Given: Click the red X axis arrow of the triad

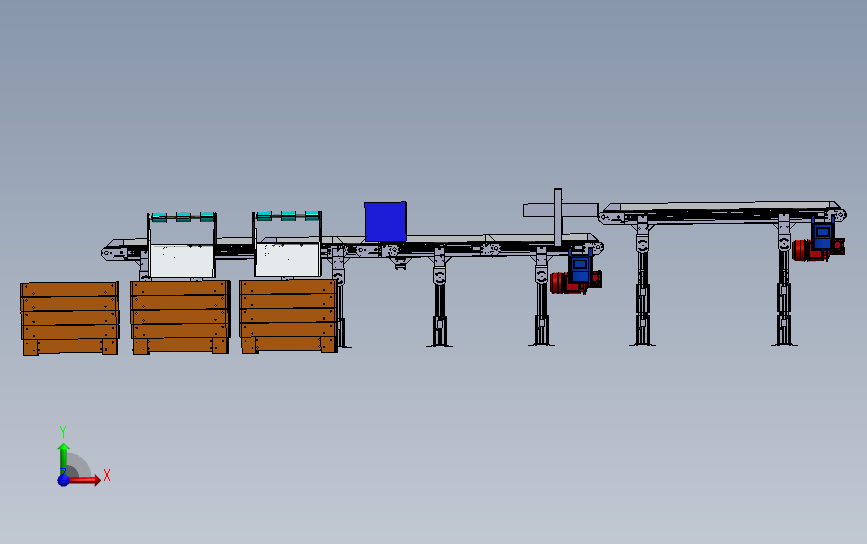Looking at the screenshot, I should pos(84,480).
